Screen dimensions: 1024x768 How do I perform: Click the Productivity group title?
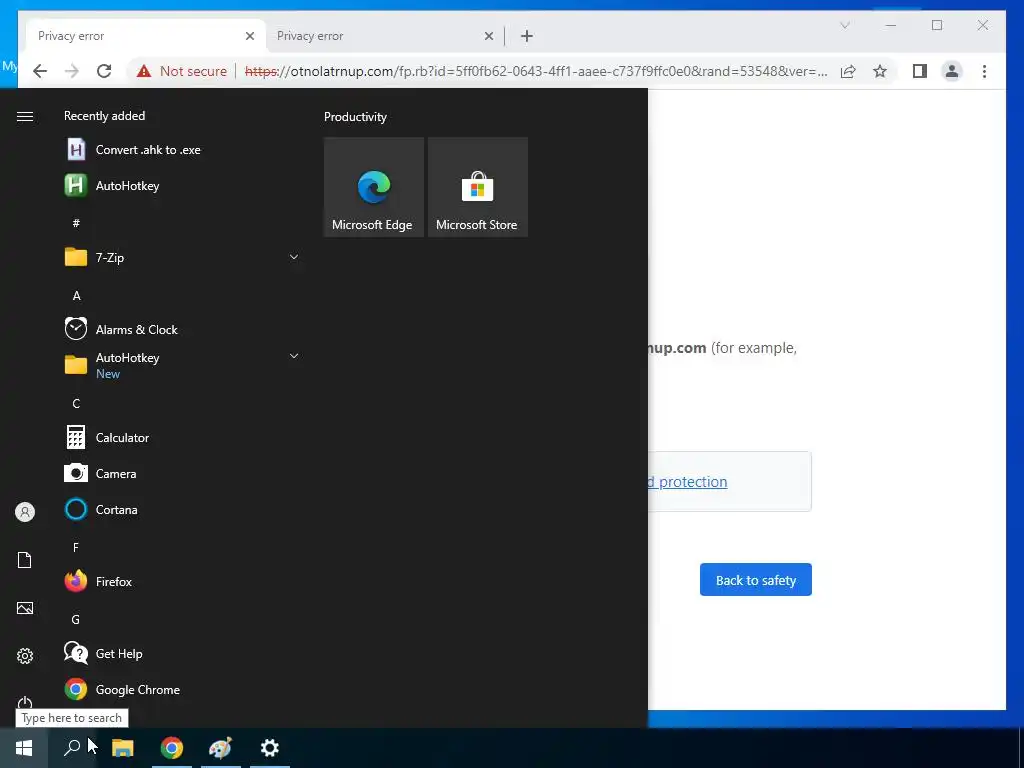point(355,117)
